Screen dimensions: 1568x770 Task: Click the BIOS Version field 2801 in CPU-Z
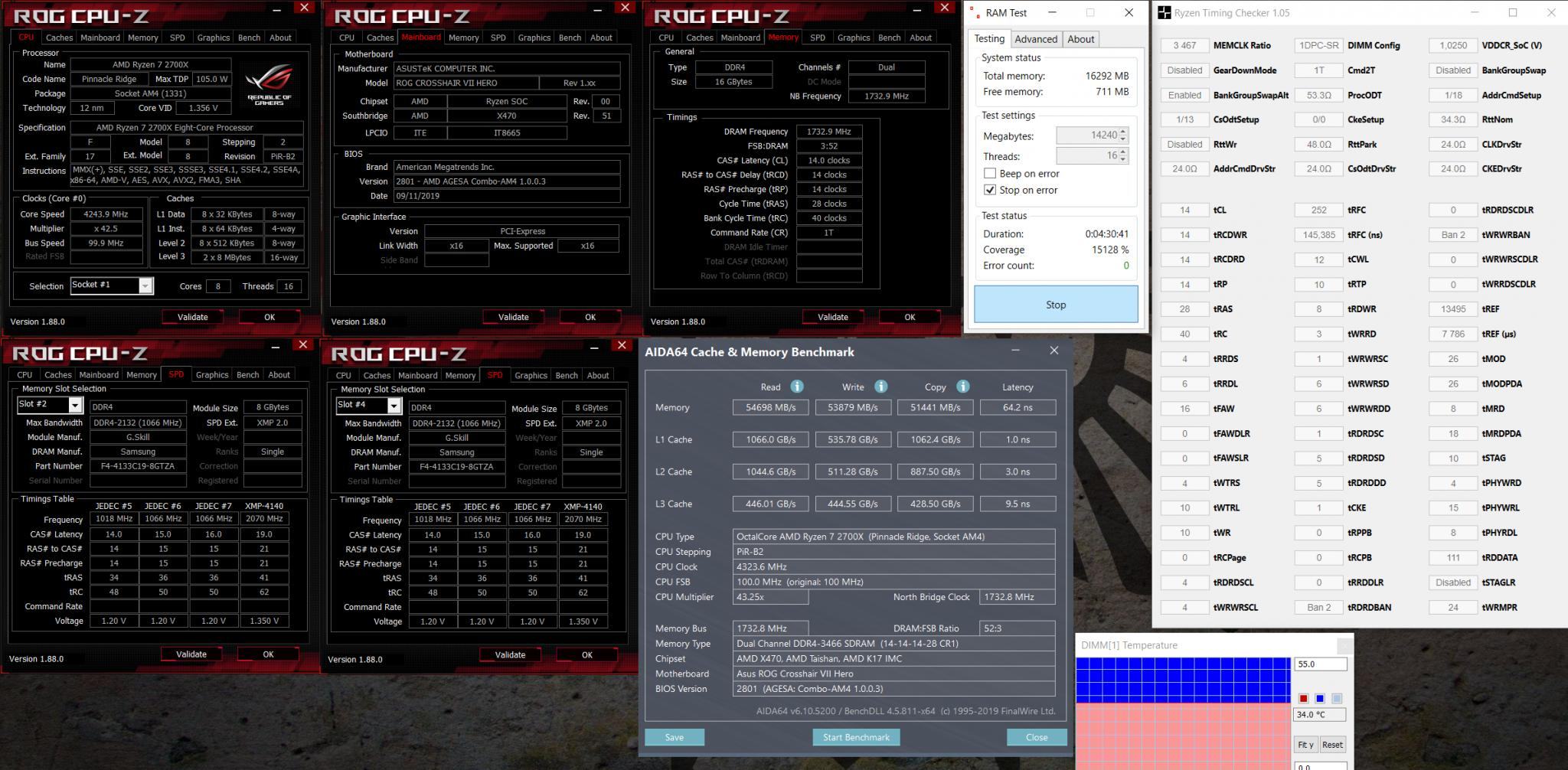click(507, 181)
